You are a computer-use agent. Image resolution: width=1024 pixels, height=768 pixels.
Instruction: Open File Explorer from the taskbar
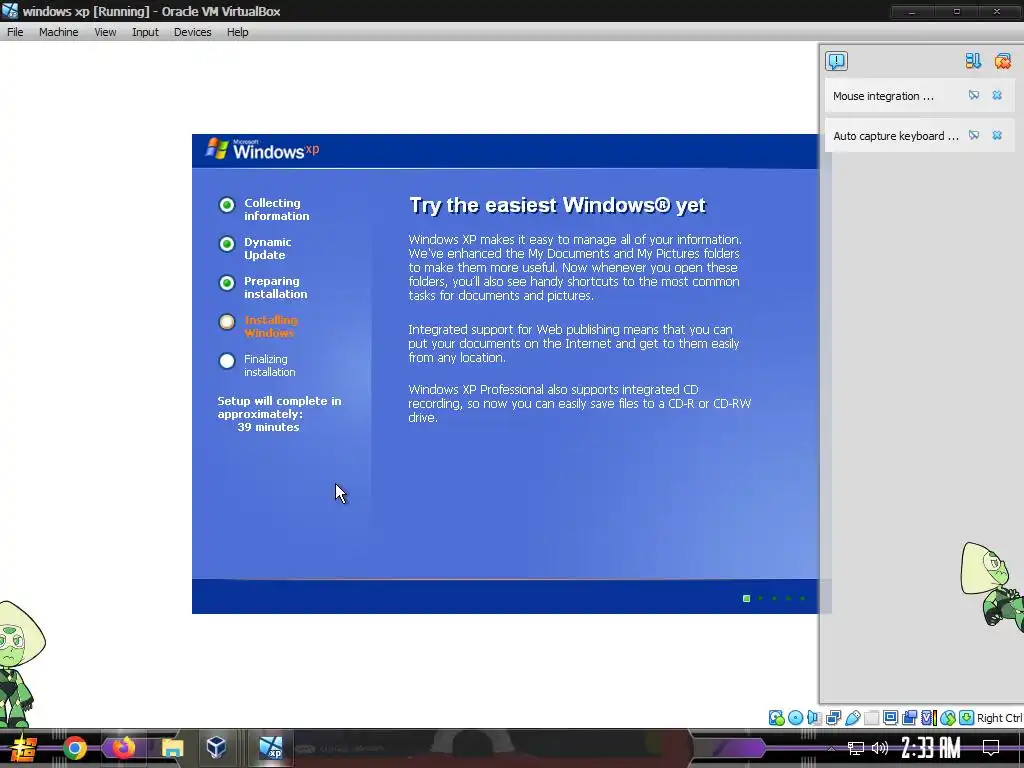tap(172, 748)
